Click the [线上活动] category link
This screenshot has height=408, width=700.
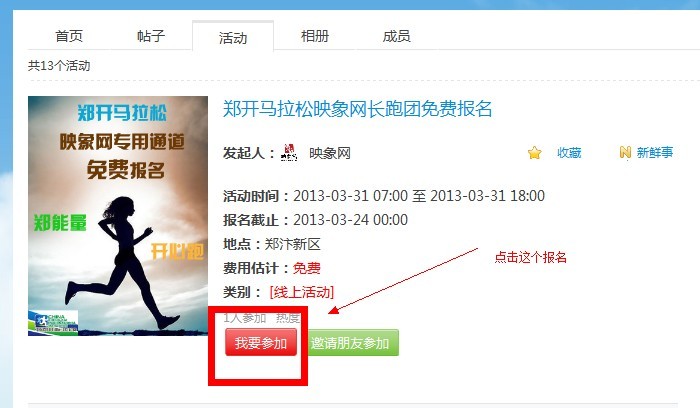[x=302, y=292]
